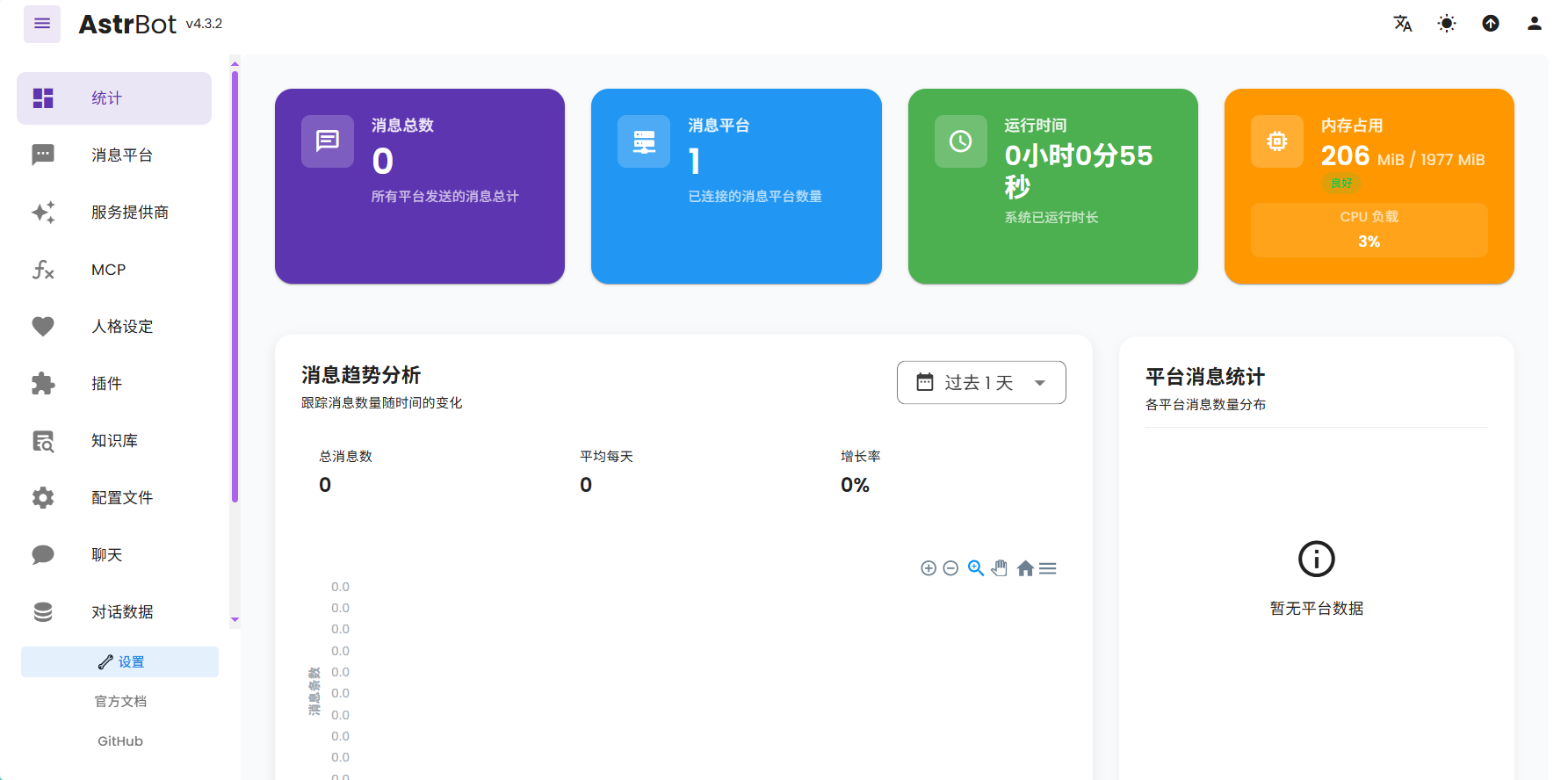Image resolution: width=1568 pixels, height=780 pixels.
Task: Click the purple 消息总数 statistics card
Action: [x=420, y=186]
